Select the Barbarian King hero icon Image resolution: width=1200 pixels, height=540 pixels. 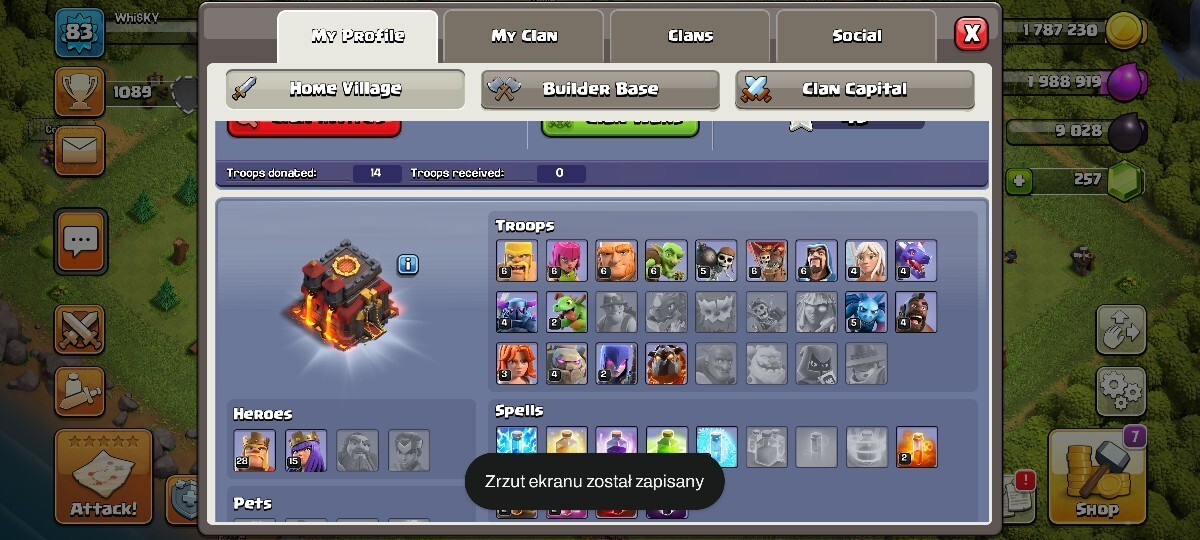[254, 450]
